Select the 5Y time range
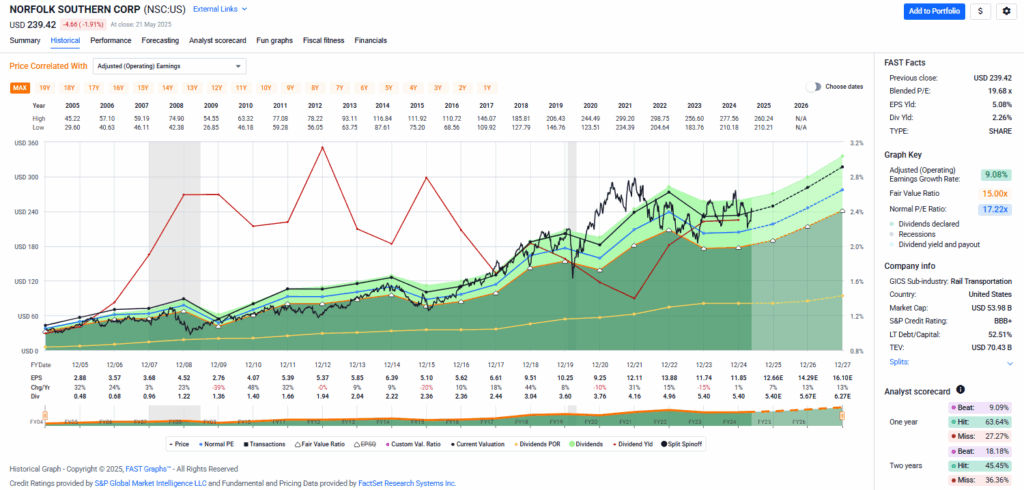Image resolution: width=1024 pixels, height=490 pixels. point(388,88)
